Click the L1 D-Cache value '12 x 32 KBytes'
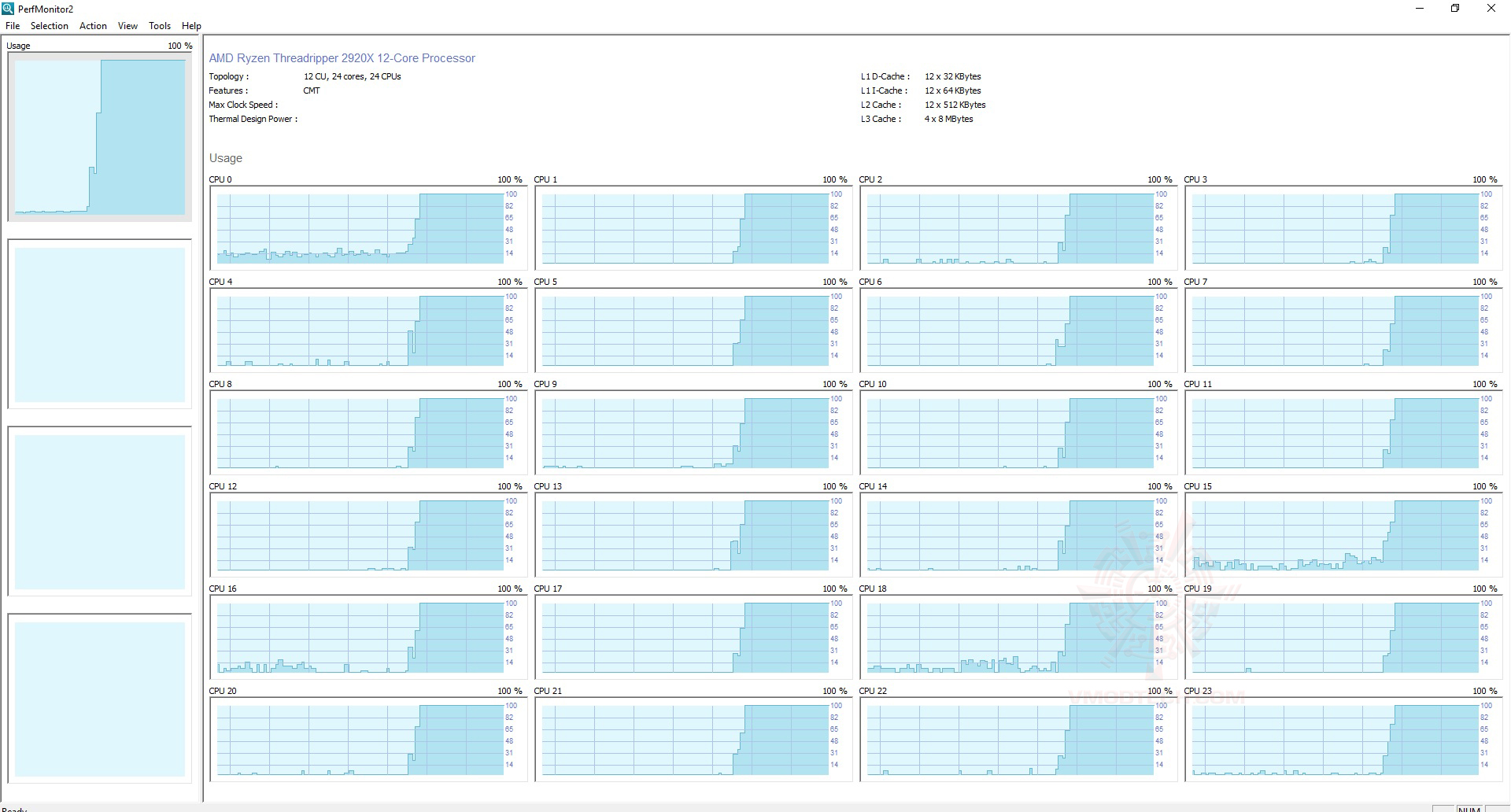 click(952, 76)
